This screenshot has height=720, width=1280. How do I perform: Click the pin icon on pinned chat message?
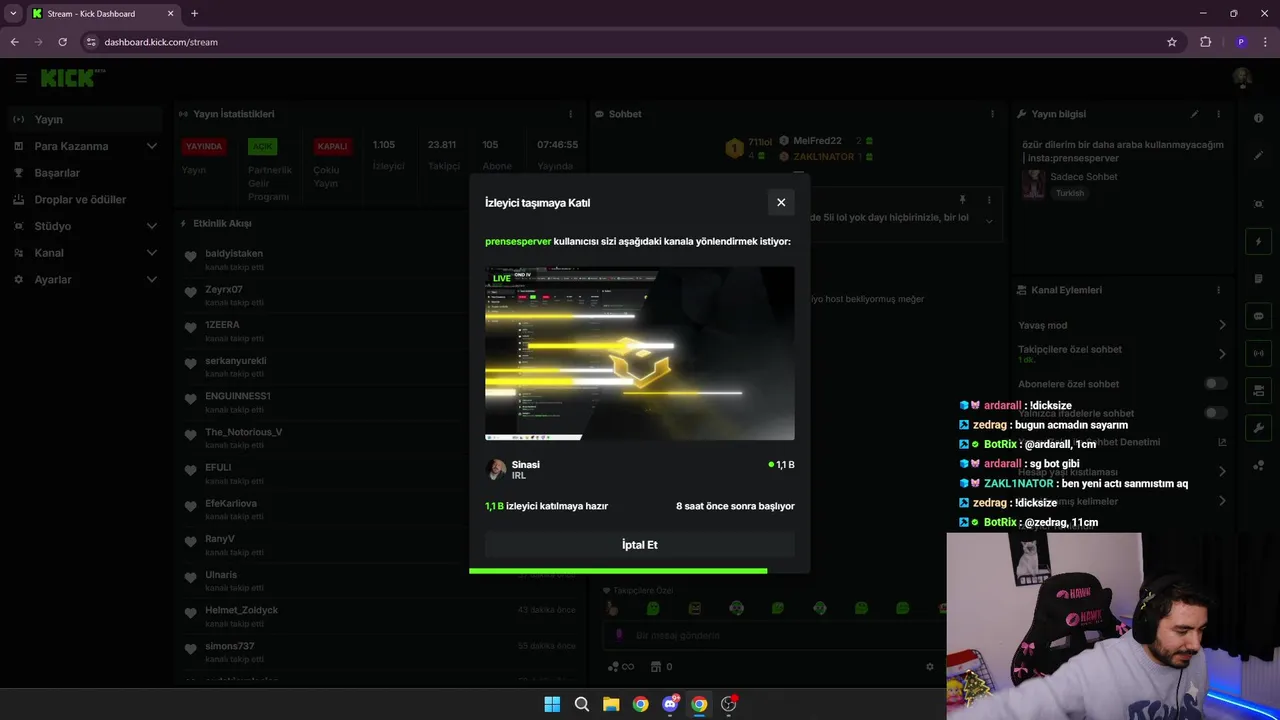pos(962,200)
